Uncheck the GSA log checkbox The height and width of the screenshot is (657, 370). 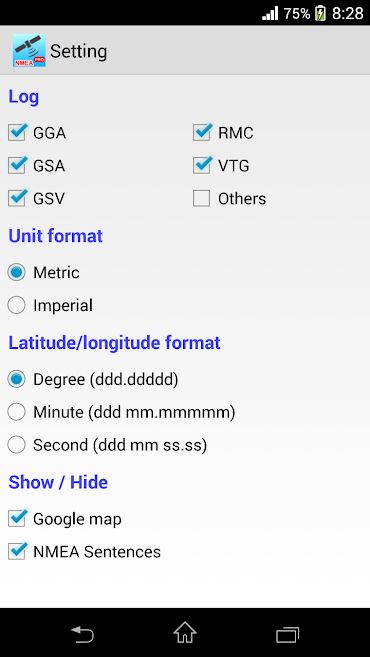[17, 165]
